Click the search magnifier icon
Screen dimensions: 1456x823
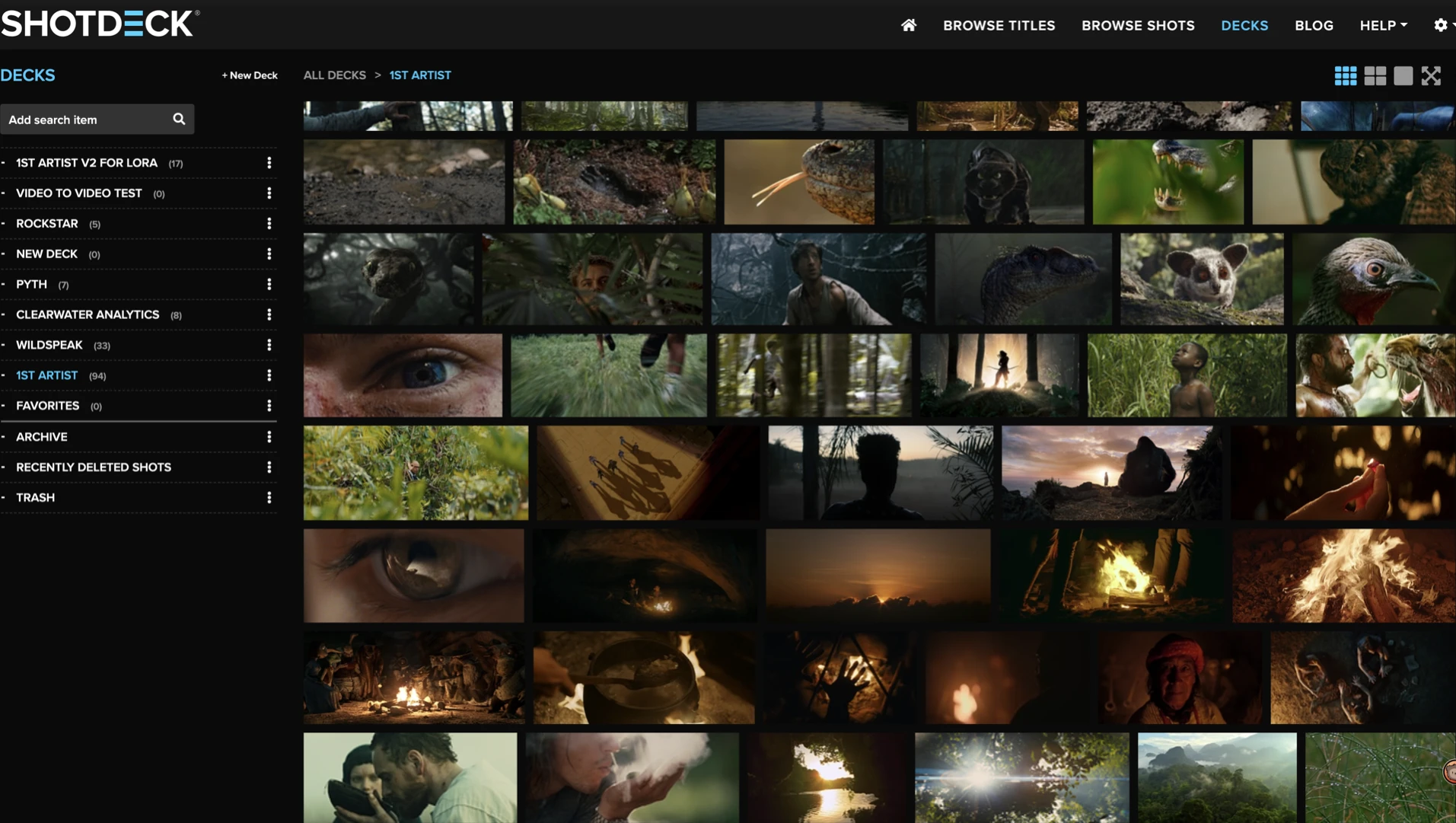pos(178,119)
